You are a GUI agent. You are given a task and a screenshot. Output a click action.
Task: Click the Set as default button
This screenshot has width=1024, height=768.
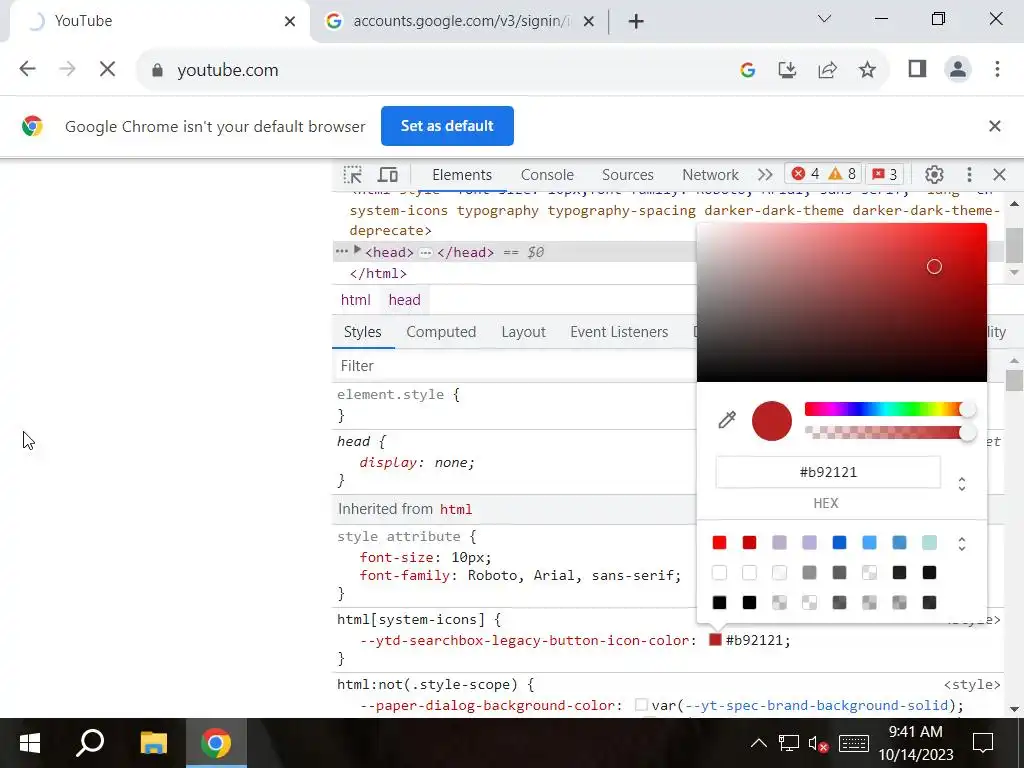(x=447, y=126)
